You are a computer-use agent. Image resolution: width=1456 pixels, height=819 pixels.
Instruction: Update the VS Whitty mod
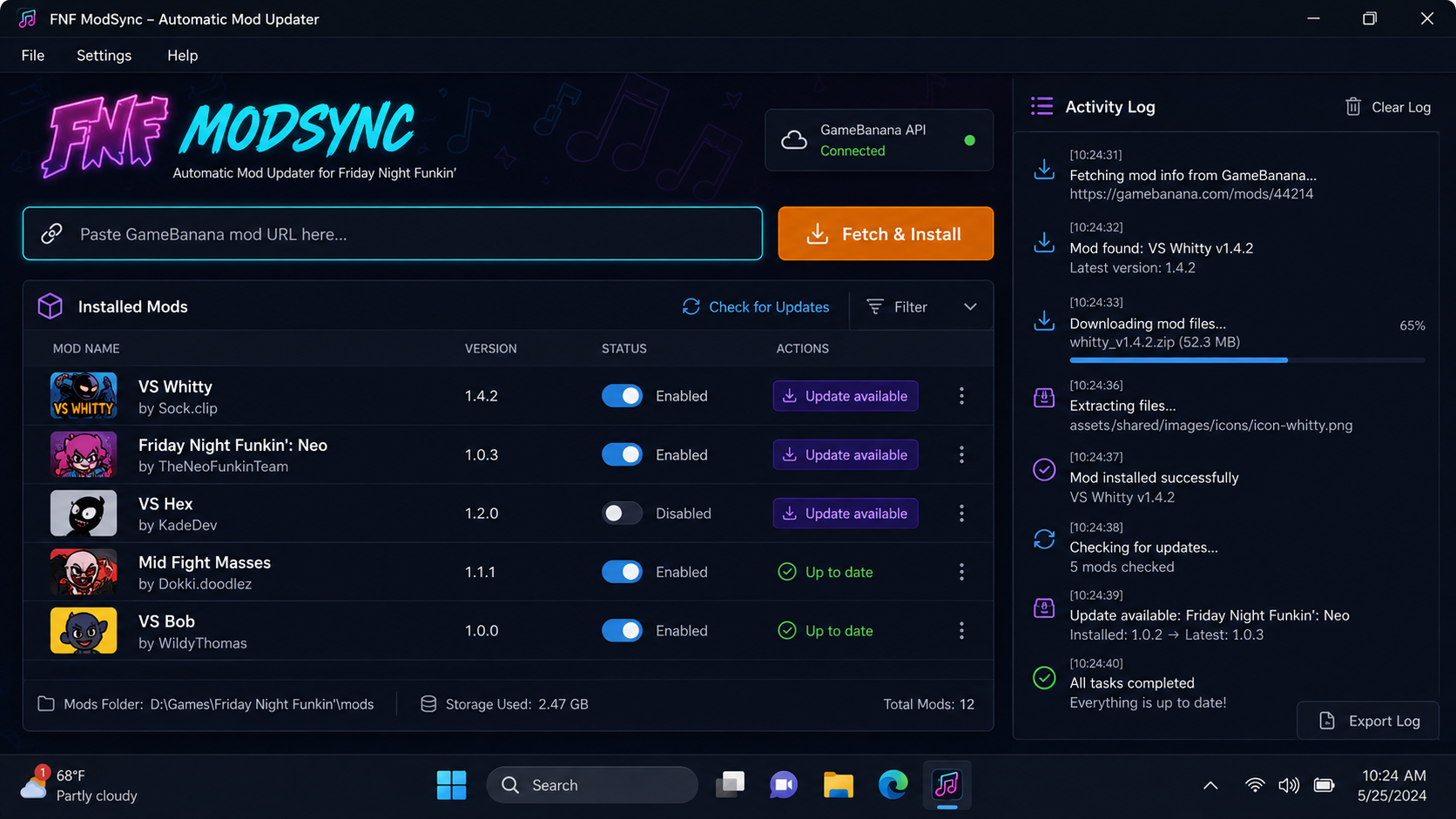846,396
